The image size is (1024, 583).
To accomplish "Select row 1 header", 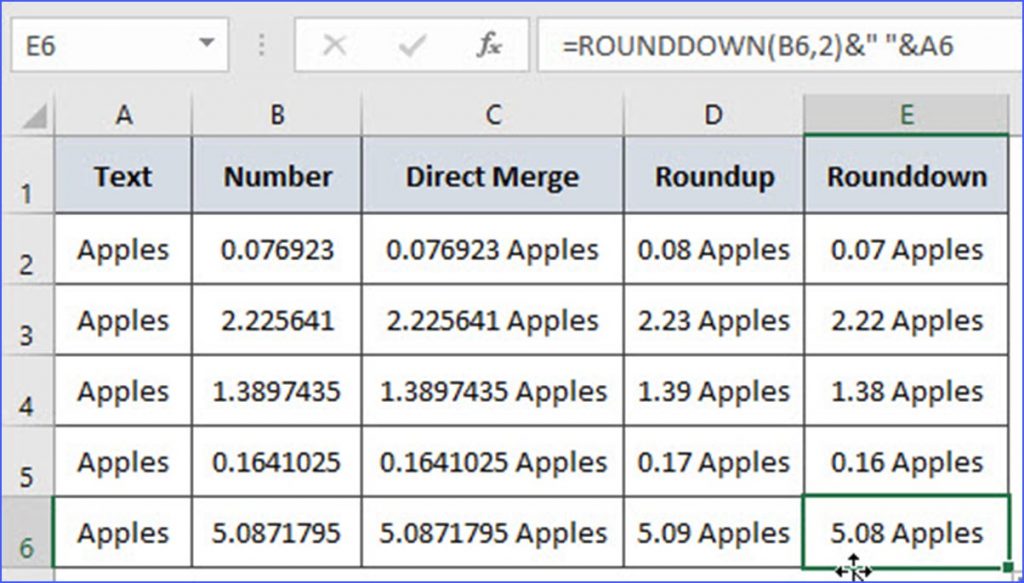I will coord(26,178).
